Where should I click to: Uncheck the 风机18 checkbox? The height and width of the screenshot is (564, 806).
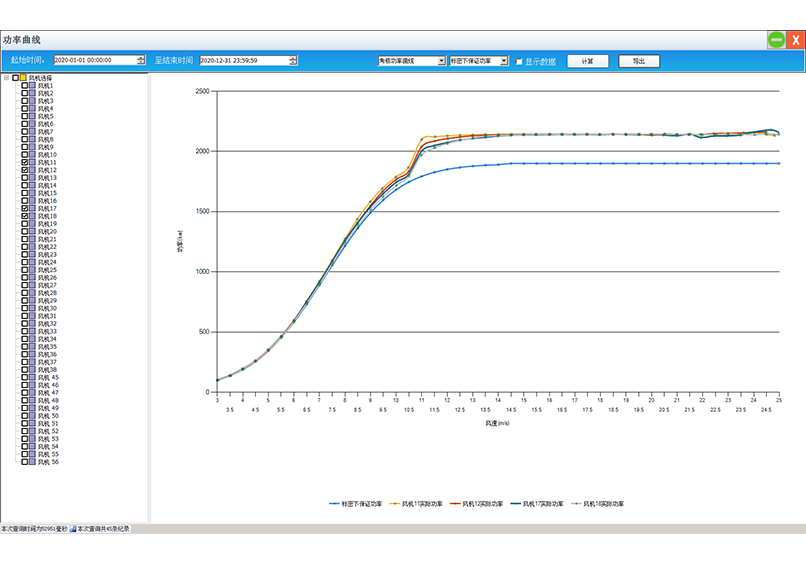pos(25,216)
